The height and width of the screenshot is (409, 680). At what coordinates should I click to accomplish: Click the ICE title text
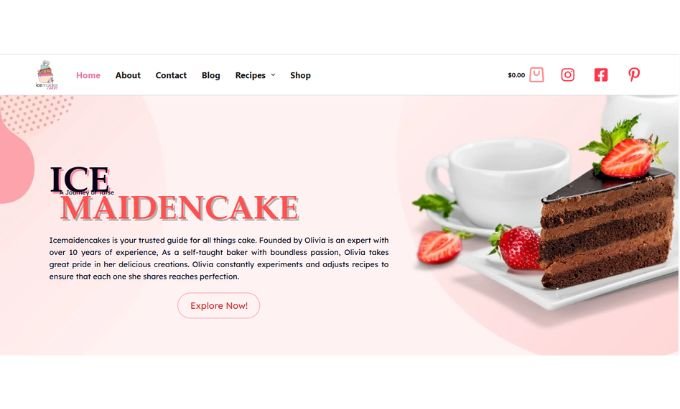[80, 179]
